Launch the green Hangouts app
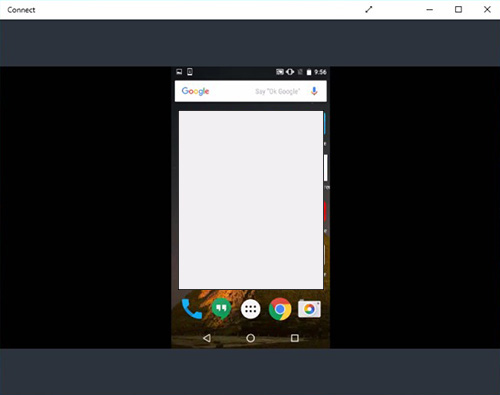Image resolution: width=500 pixels, height=395 pixels. [221, 309]
